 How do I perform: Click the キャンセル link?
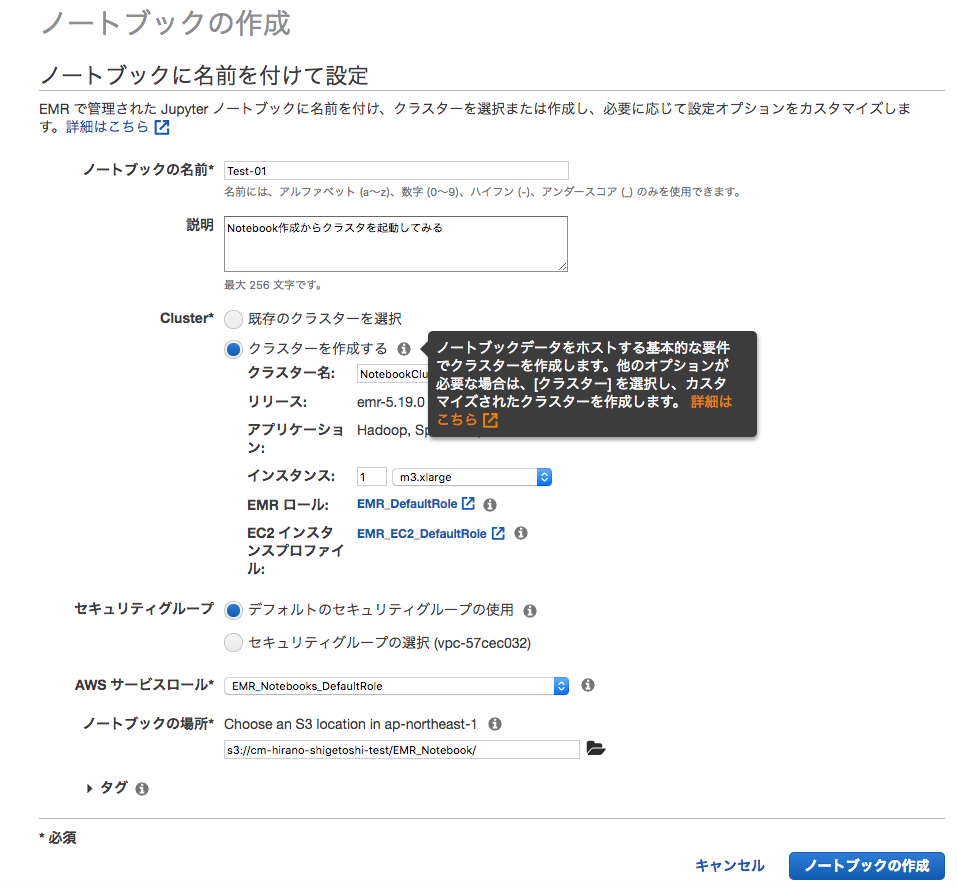coord(729,866)
